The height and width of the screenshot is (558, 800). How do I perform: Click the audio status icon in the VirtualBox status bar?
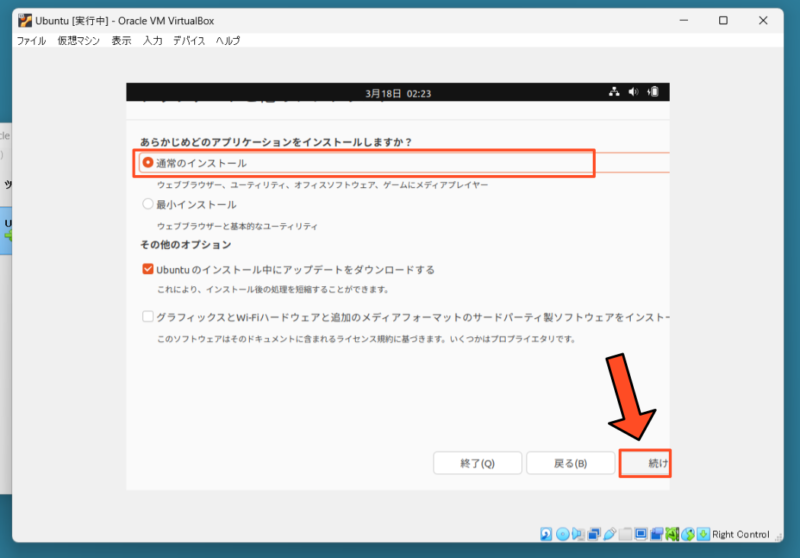pos(579,534)
